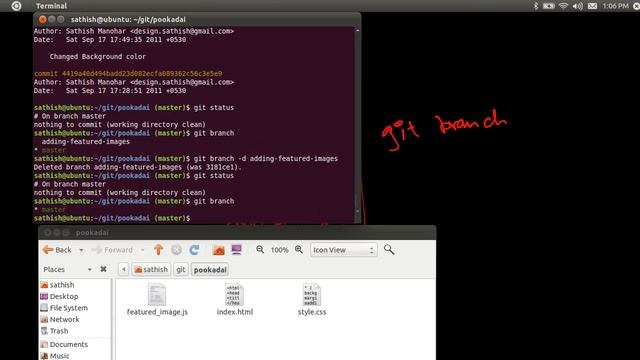Zoom in with the plus magnifier
Screen dimensions: 640x360
click(x=299, y=249)
